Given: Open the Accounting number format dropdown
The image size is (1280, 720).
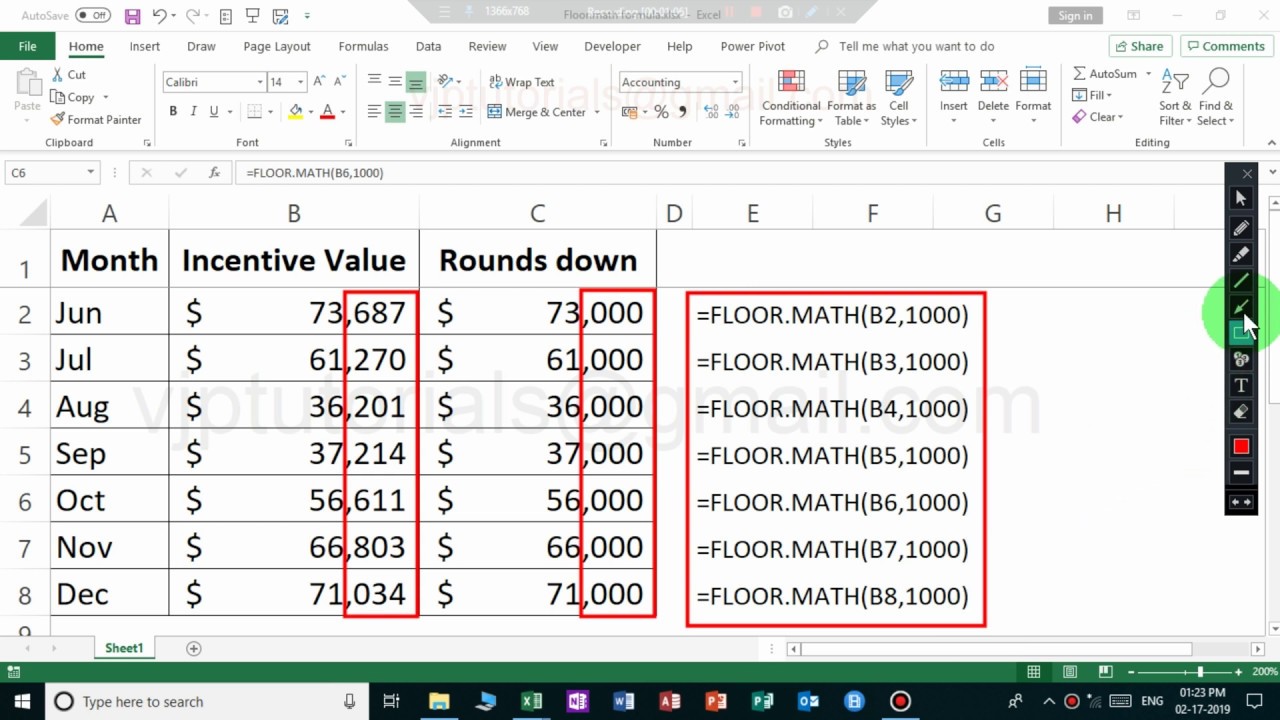Looking at the screenshot, I should [735, 82].
